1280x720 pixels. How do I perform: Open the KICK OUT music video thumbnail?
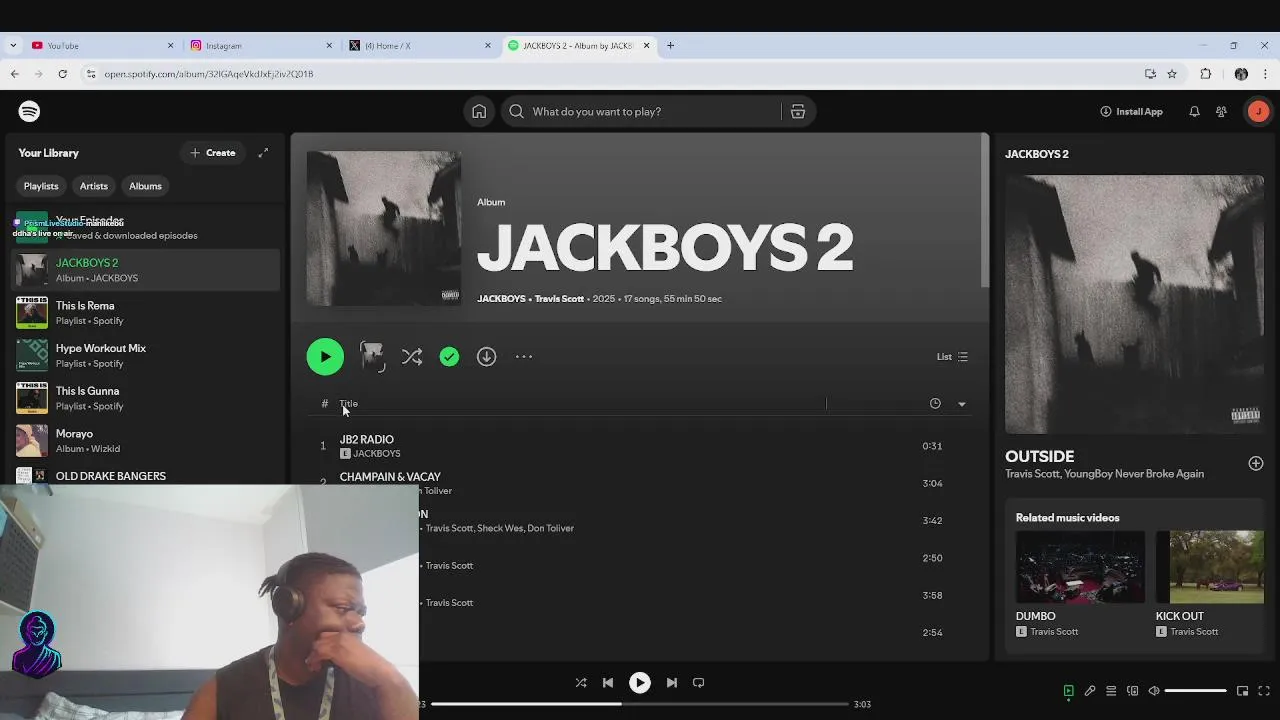pos(1210,567)
